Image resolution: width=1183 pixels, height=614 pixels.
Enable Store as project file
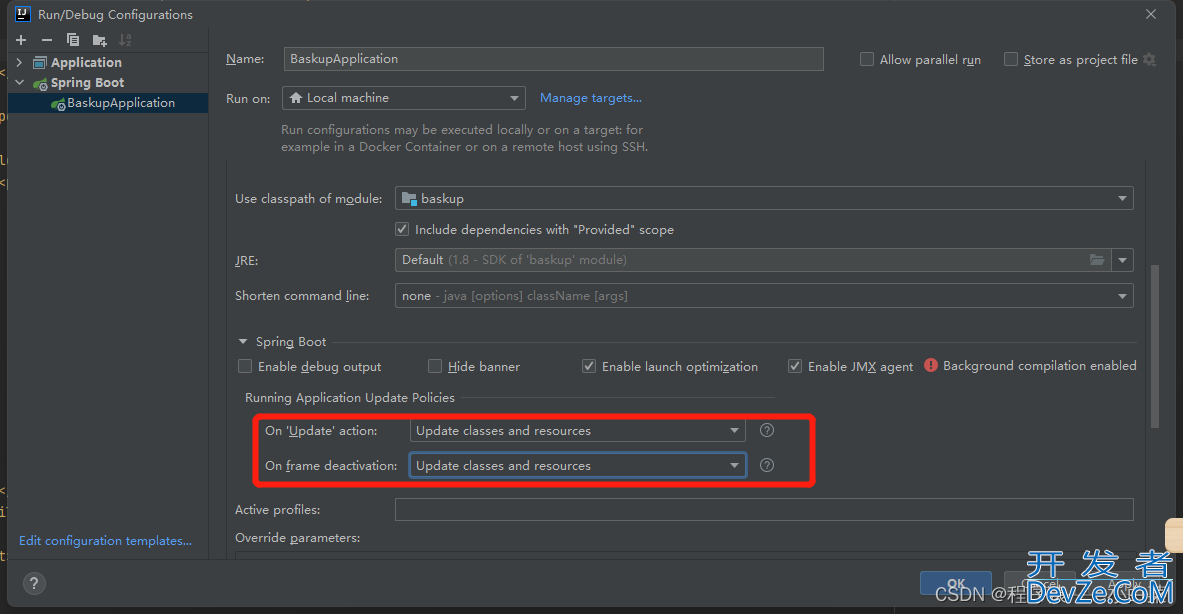1011,60
